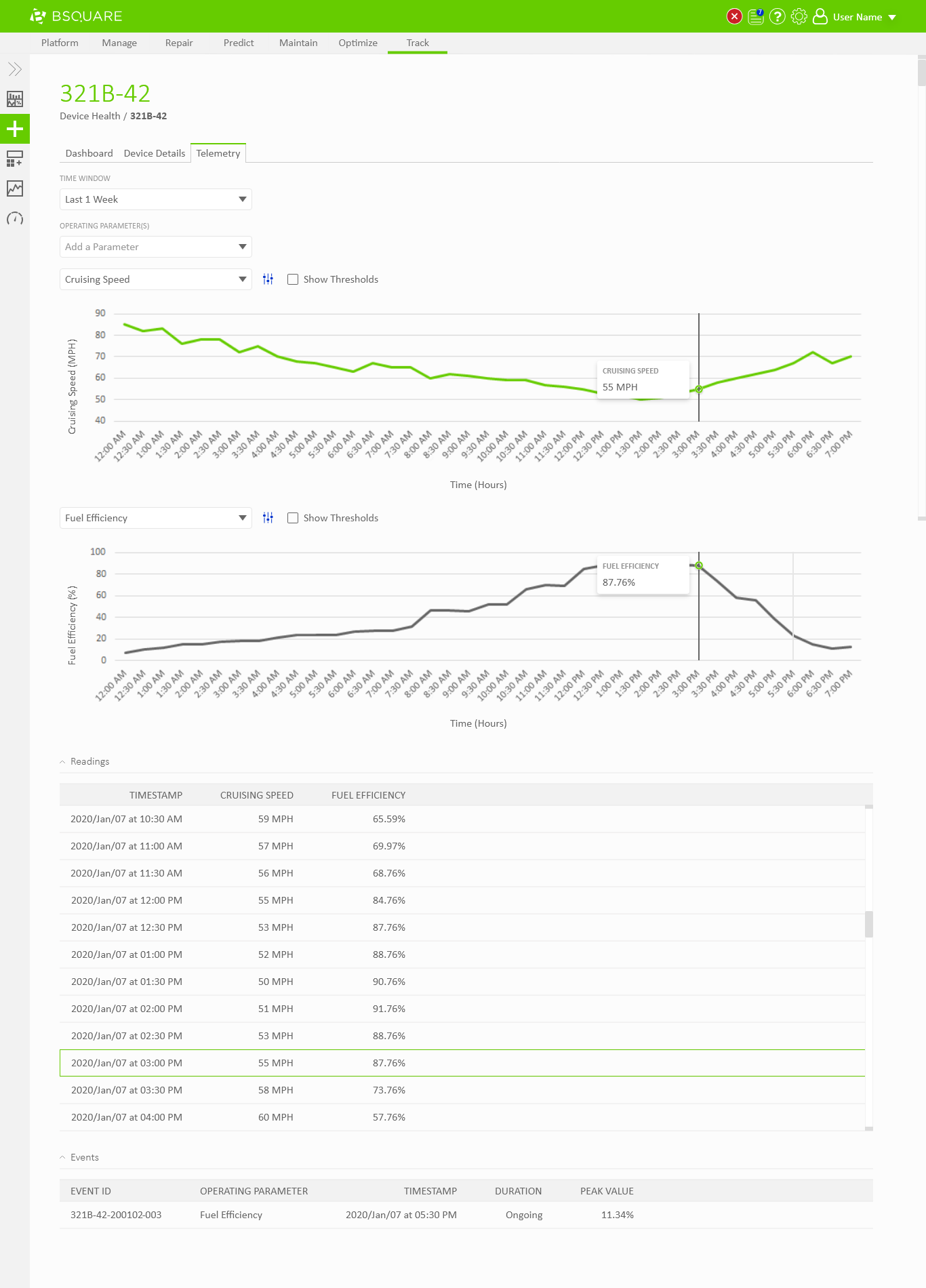
Task: Open the Predict menu
Action: [x=239, y=43]
